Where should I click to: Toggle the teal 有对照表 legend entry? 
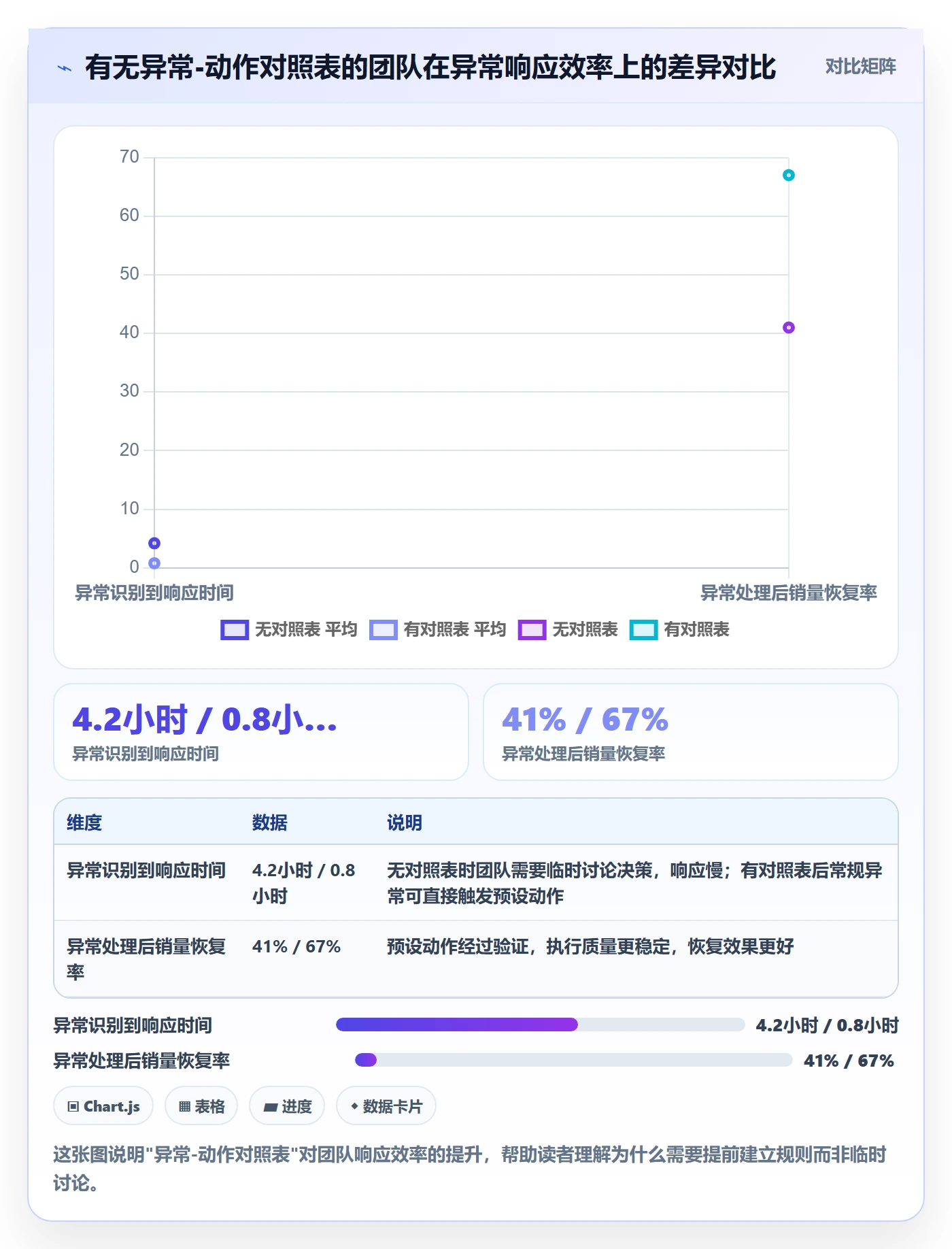click(679, 630)
